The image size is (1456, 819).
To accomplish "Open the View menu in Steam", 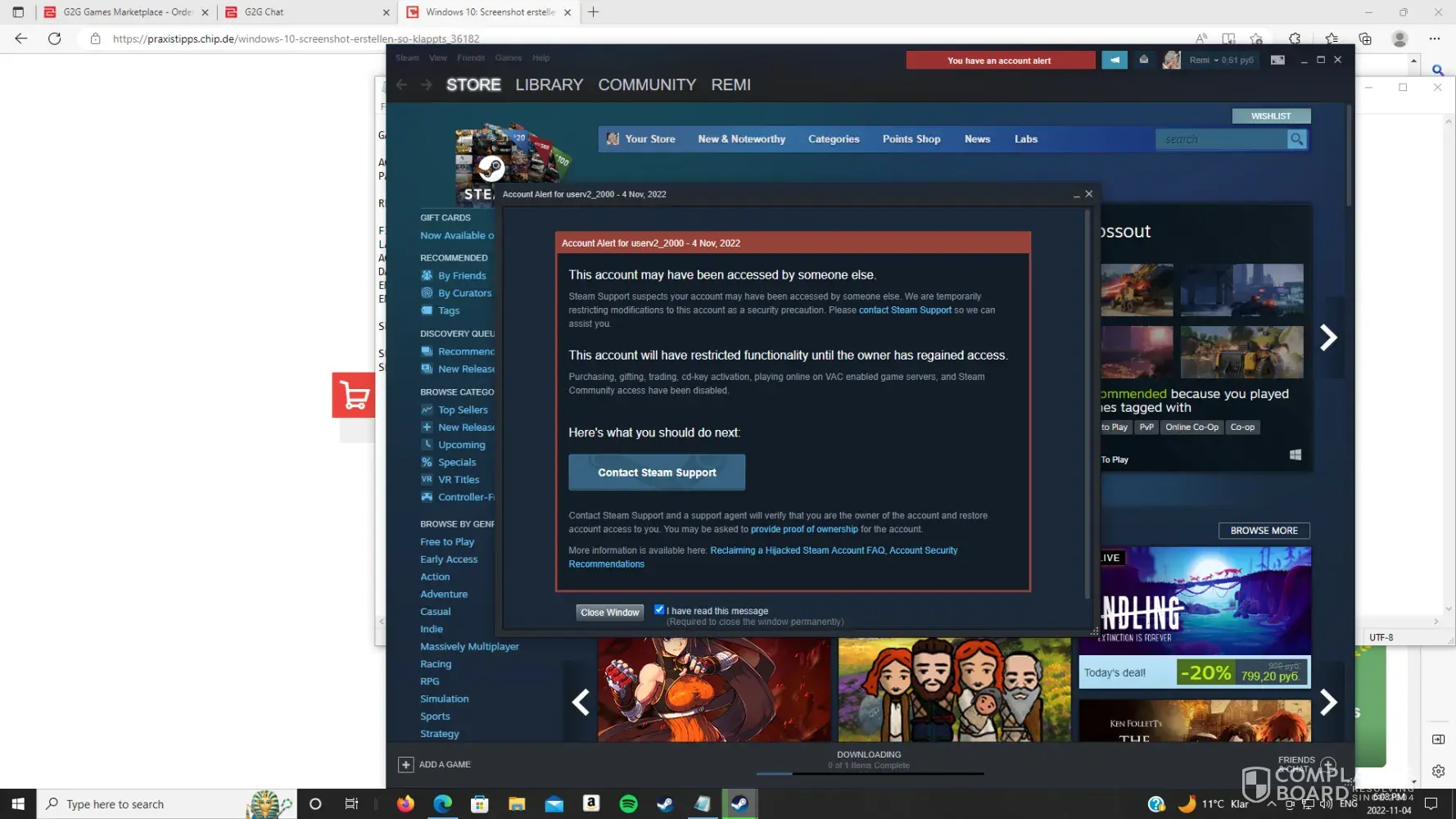I will [438, 58].
